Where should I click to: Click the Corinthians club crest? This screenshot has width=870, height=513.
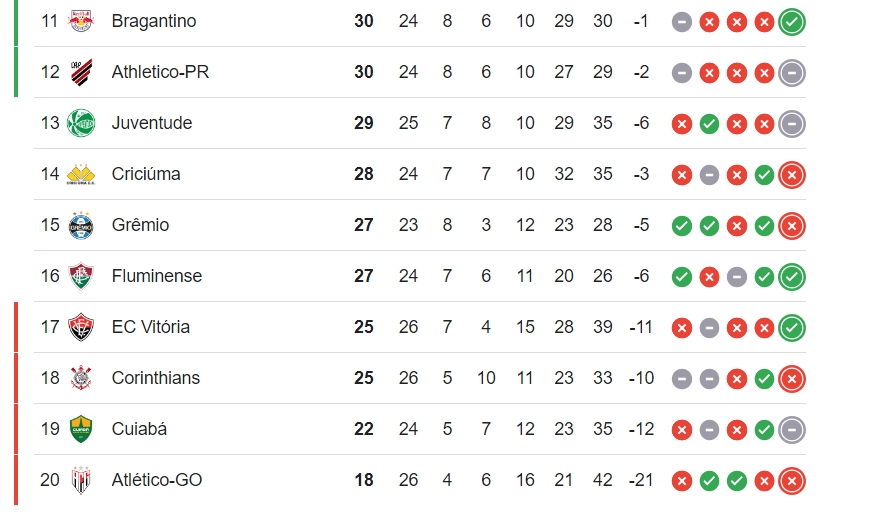[x=81, y=378]
